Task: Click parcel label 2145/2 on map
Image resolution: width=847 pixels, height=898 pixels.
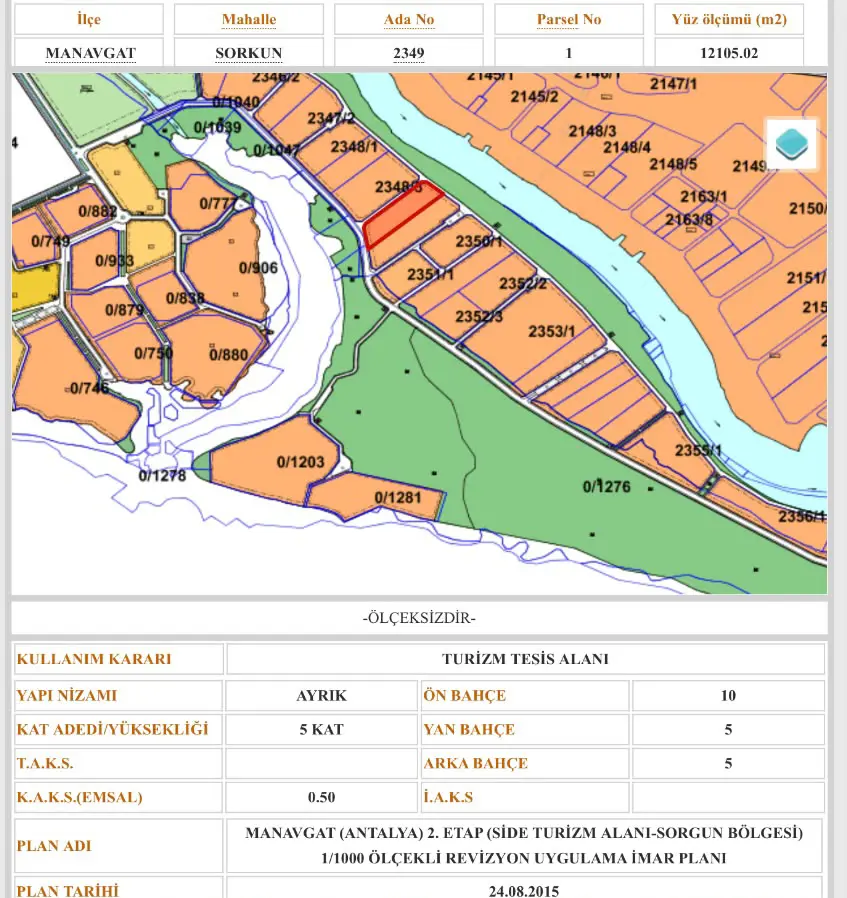Action: pyautogui.click(x=534, y=96)
